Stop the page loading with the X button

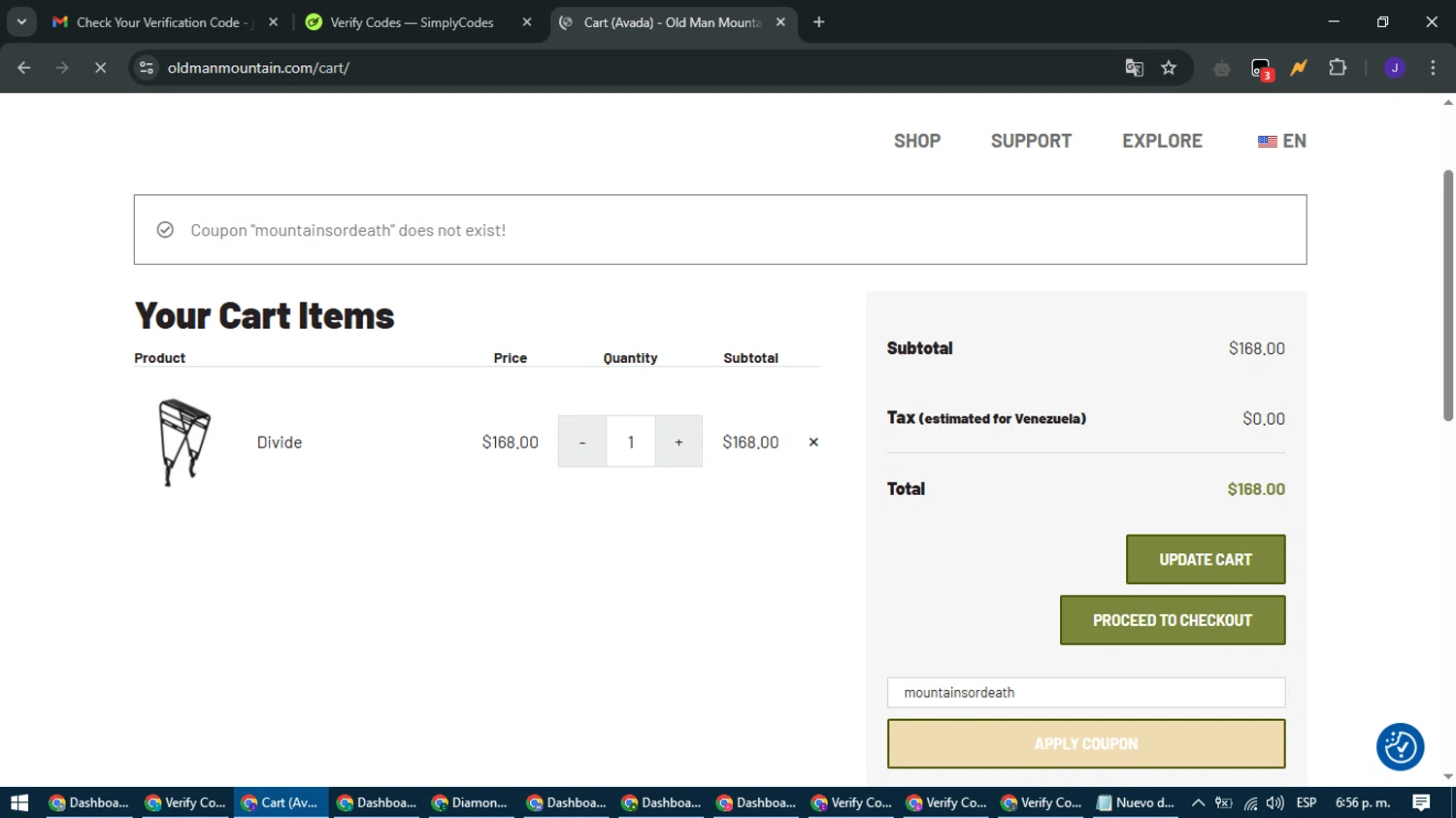pyautogui.click(x=100, y=68)
